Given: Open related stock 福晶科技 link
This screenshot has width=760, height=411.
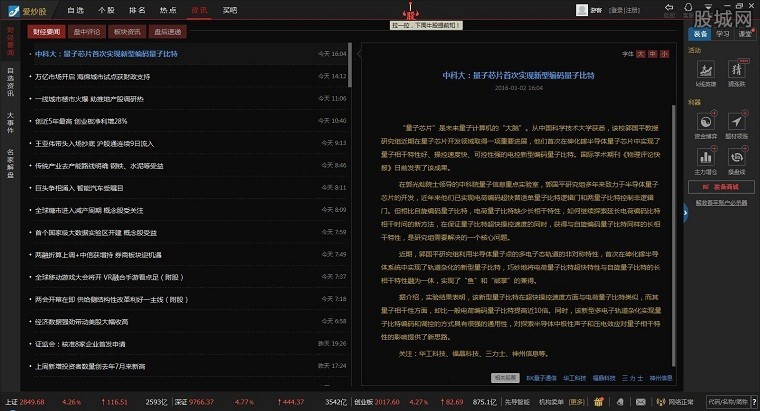Looking at the screenshot, I should click(x=604, y=378).
